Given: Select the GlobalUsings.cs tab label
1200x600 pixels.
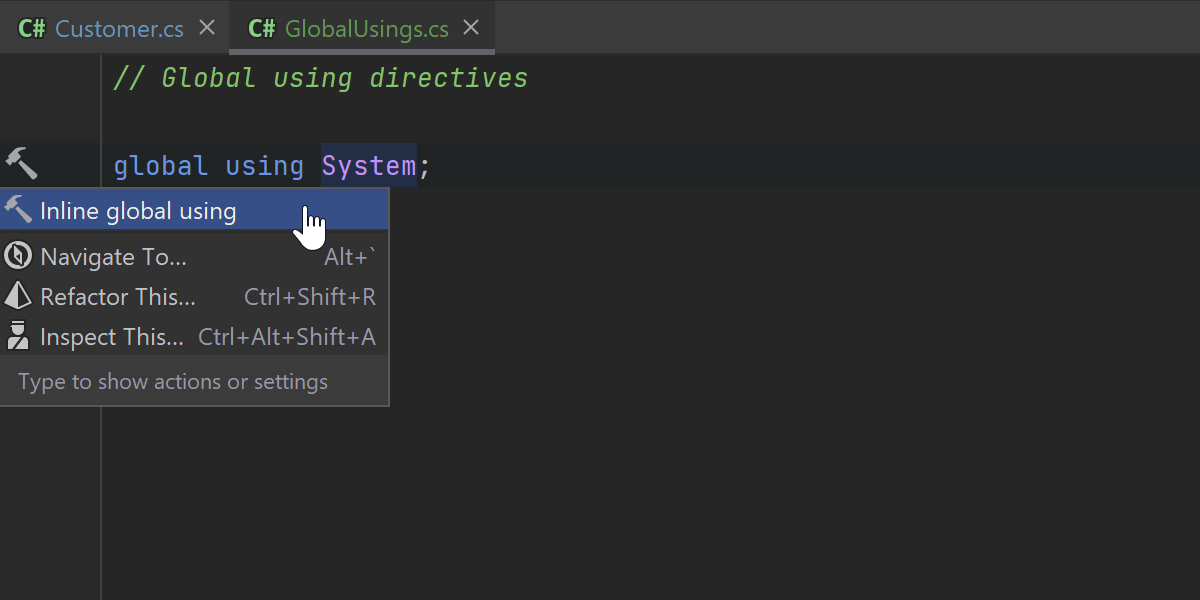Looking at the screenshot, I should pos(367,28).
